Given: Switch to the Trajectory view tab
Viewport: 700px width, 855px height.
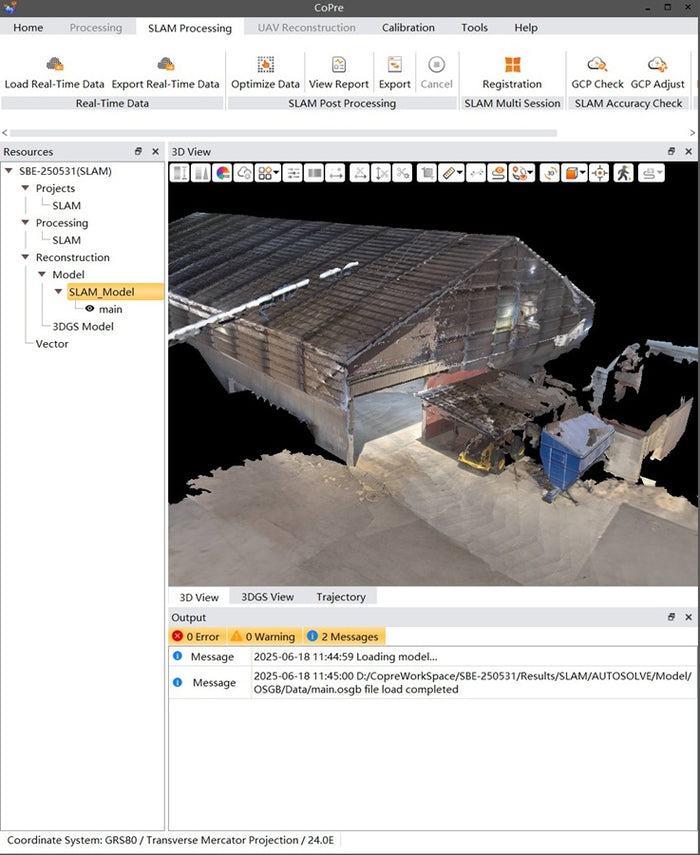Looking at the screenshot, I should click(341, 597).
